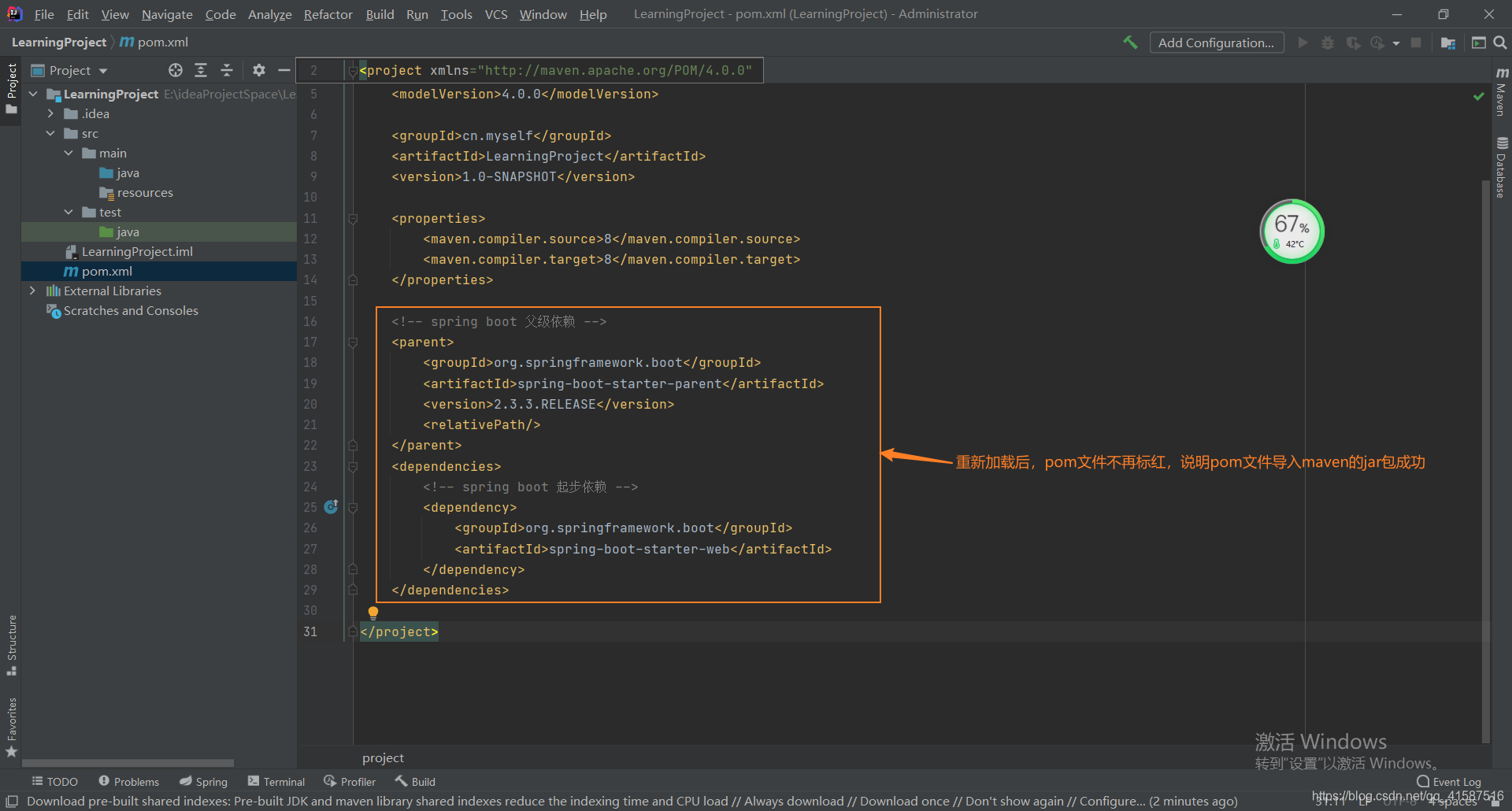Click the 67% CPU gauge widget
The height and width of the screenshot is (811, 1512).
point(1291,230)
